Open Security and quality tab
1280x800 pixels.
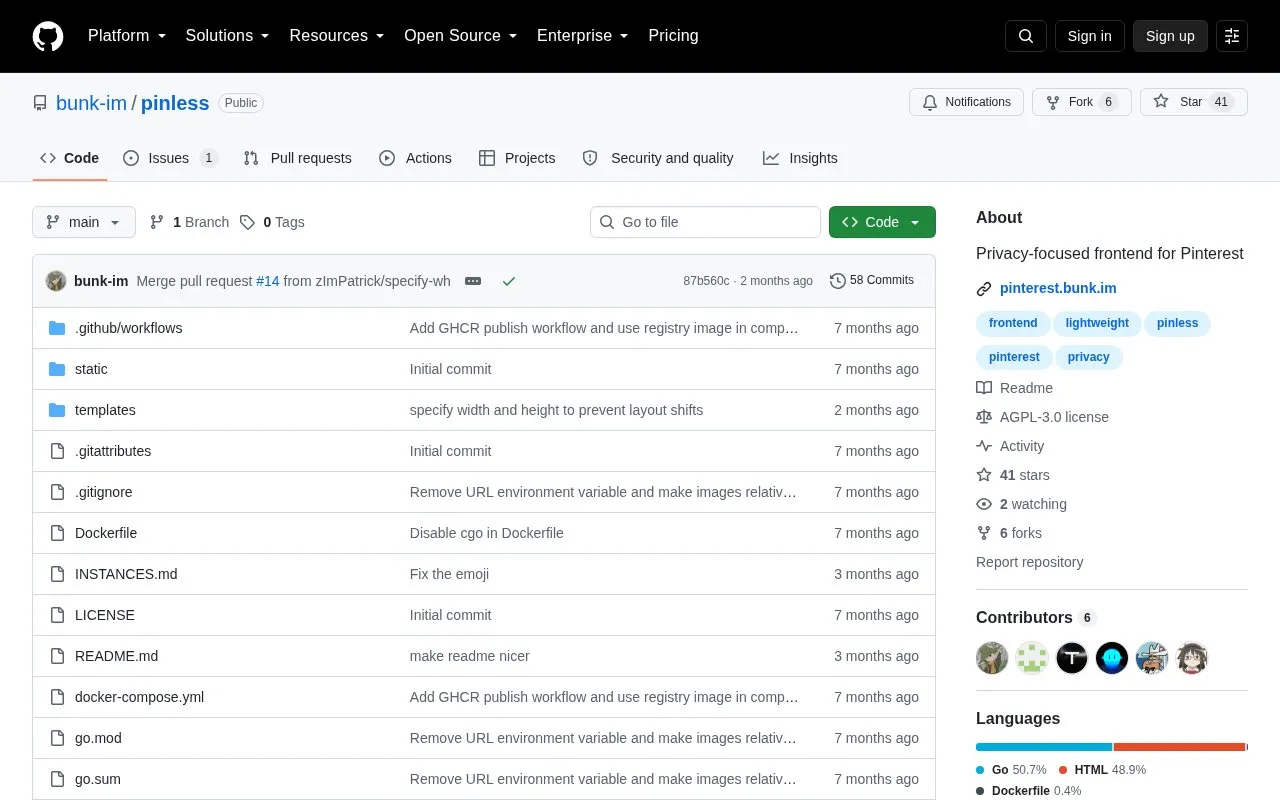[x=658, y=158]
